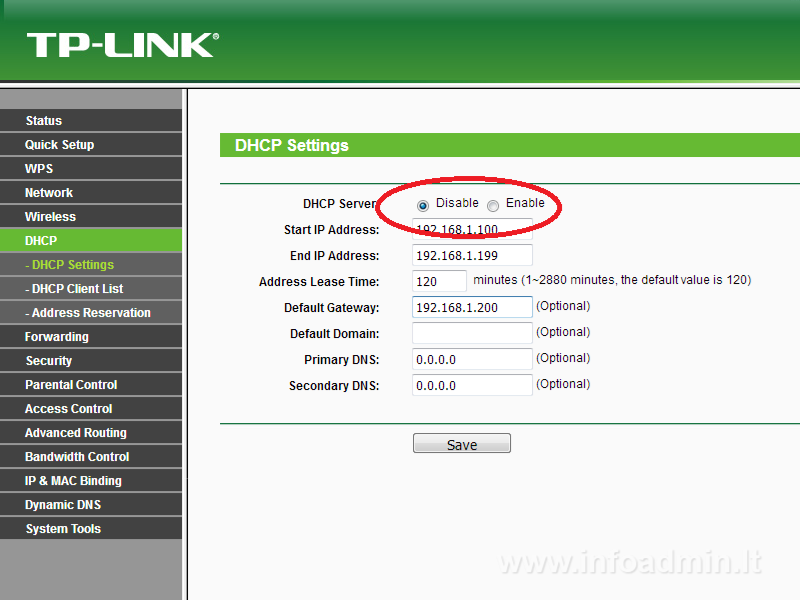Open the Address Reservation submenu
The height and width of the screenshot is (600, 800).
point(91,312)
